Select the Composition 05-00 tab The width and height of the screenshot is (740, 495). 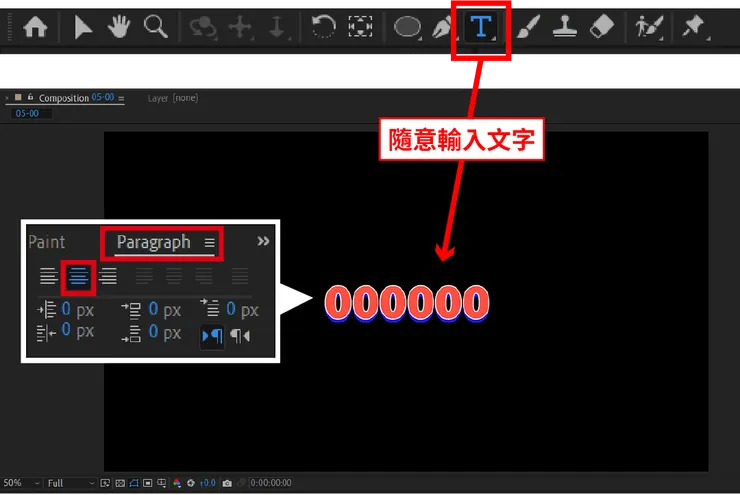76,98
